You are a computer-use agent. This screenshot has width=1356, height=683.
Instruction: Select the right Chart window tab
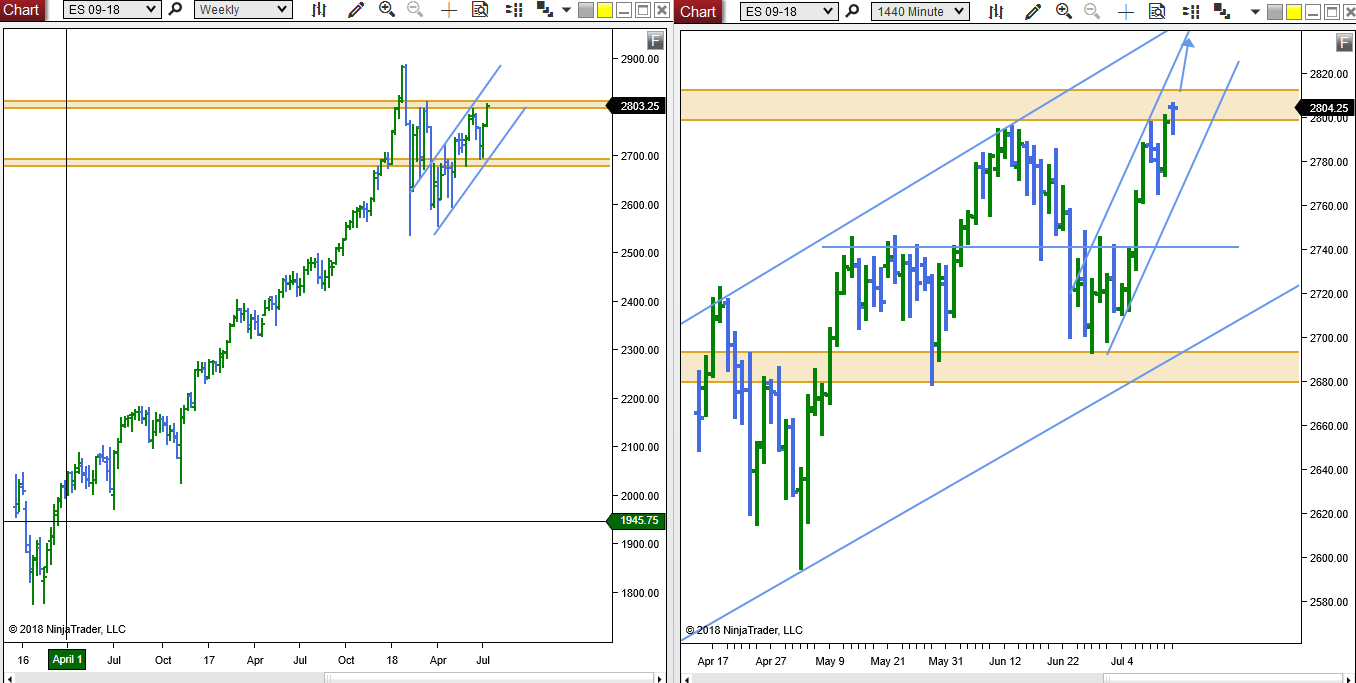[698, 11]
